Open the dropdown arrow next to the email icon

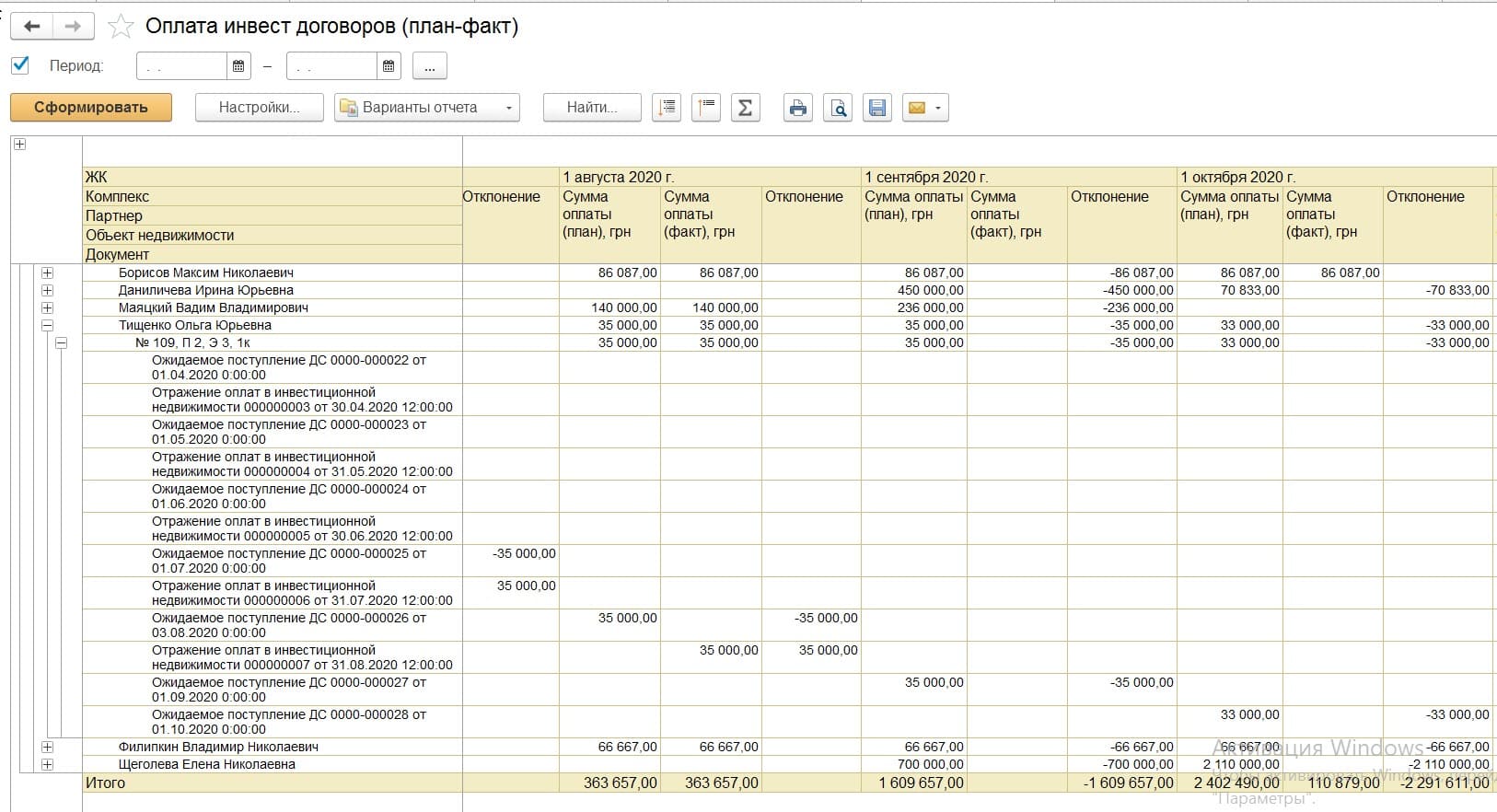(x=937, y=108)
